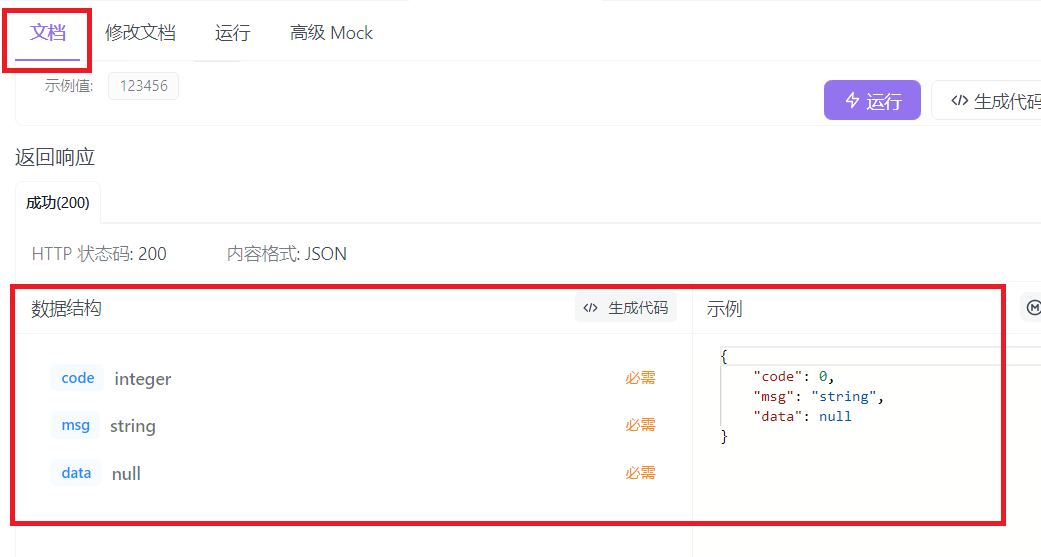1041x557 pixels.
Task: Click the data field name tag
Action: click(76, 473)
